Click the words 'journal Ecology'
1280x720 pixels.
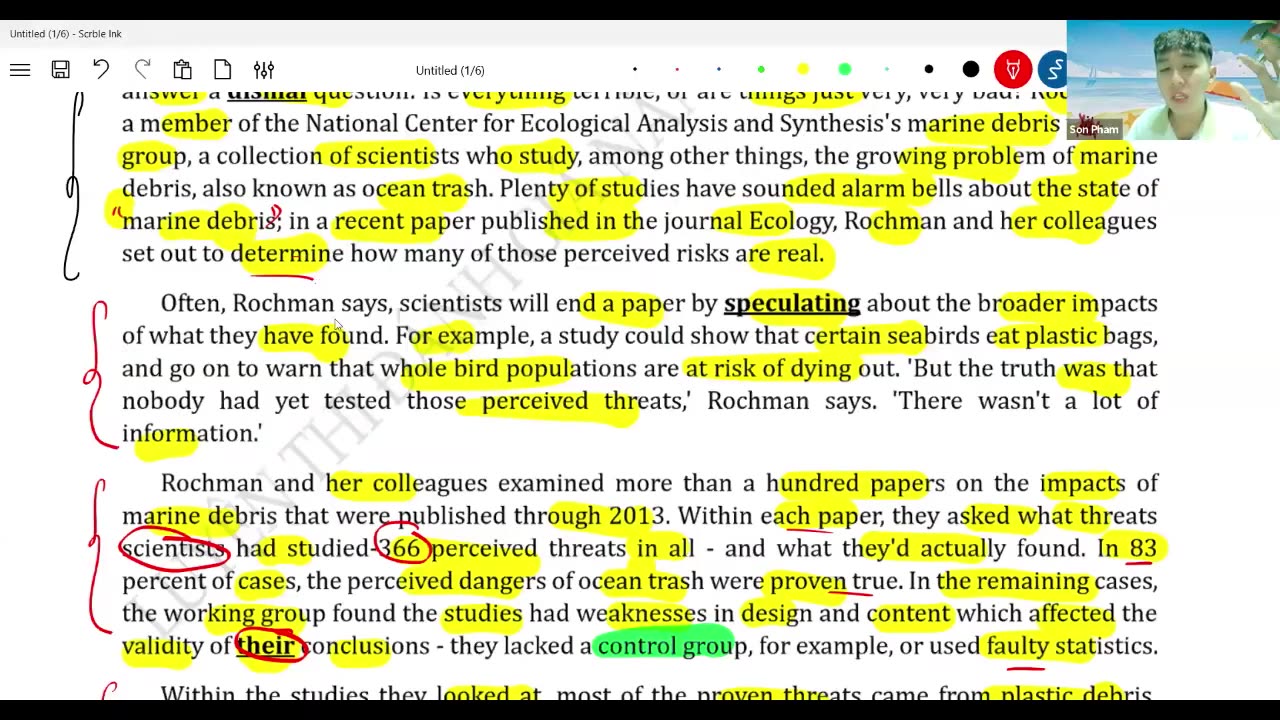click(x=751, y=221)
